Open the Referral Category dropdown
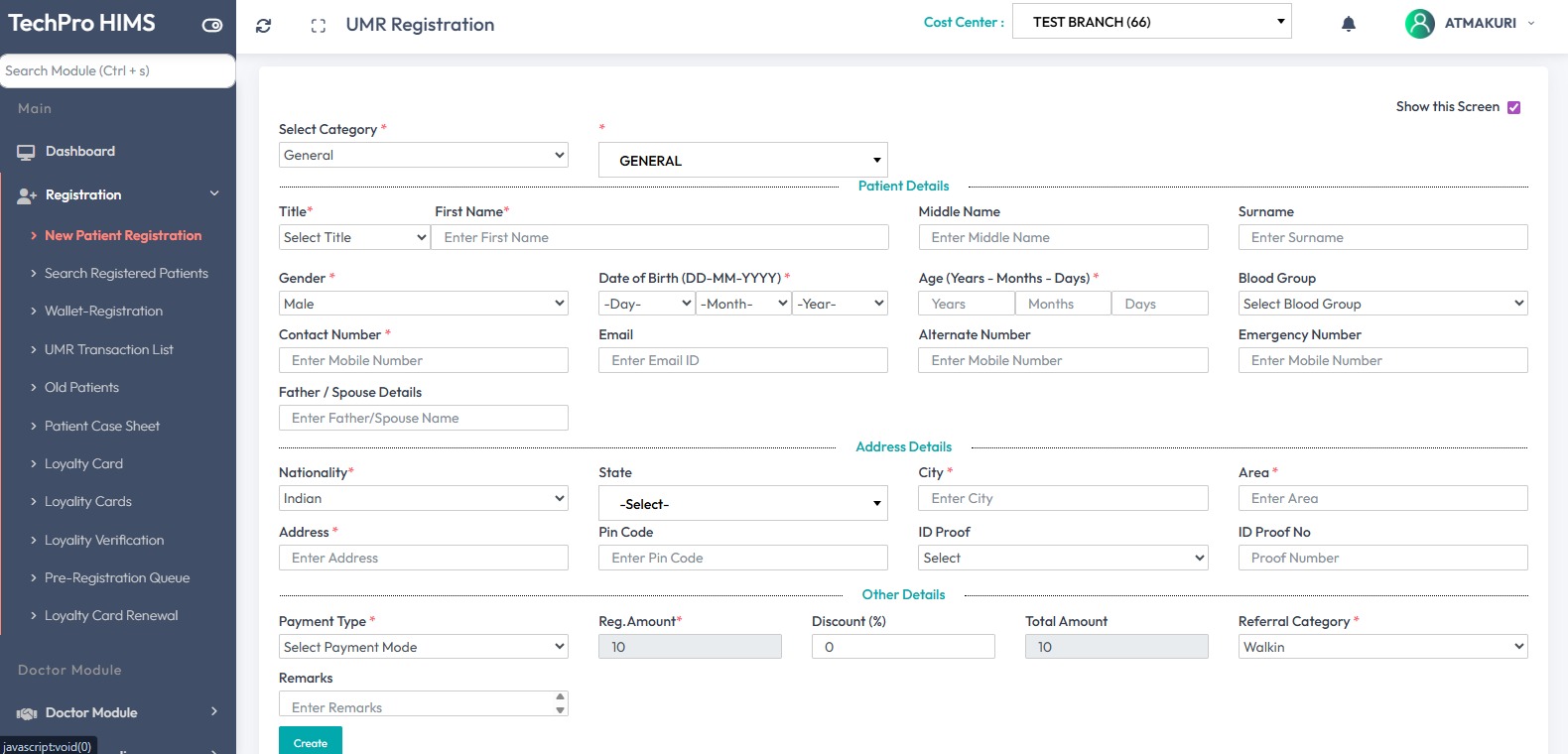This screenshot has height=754, width=1568. (x=1382, y=647)
